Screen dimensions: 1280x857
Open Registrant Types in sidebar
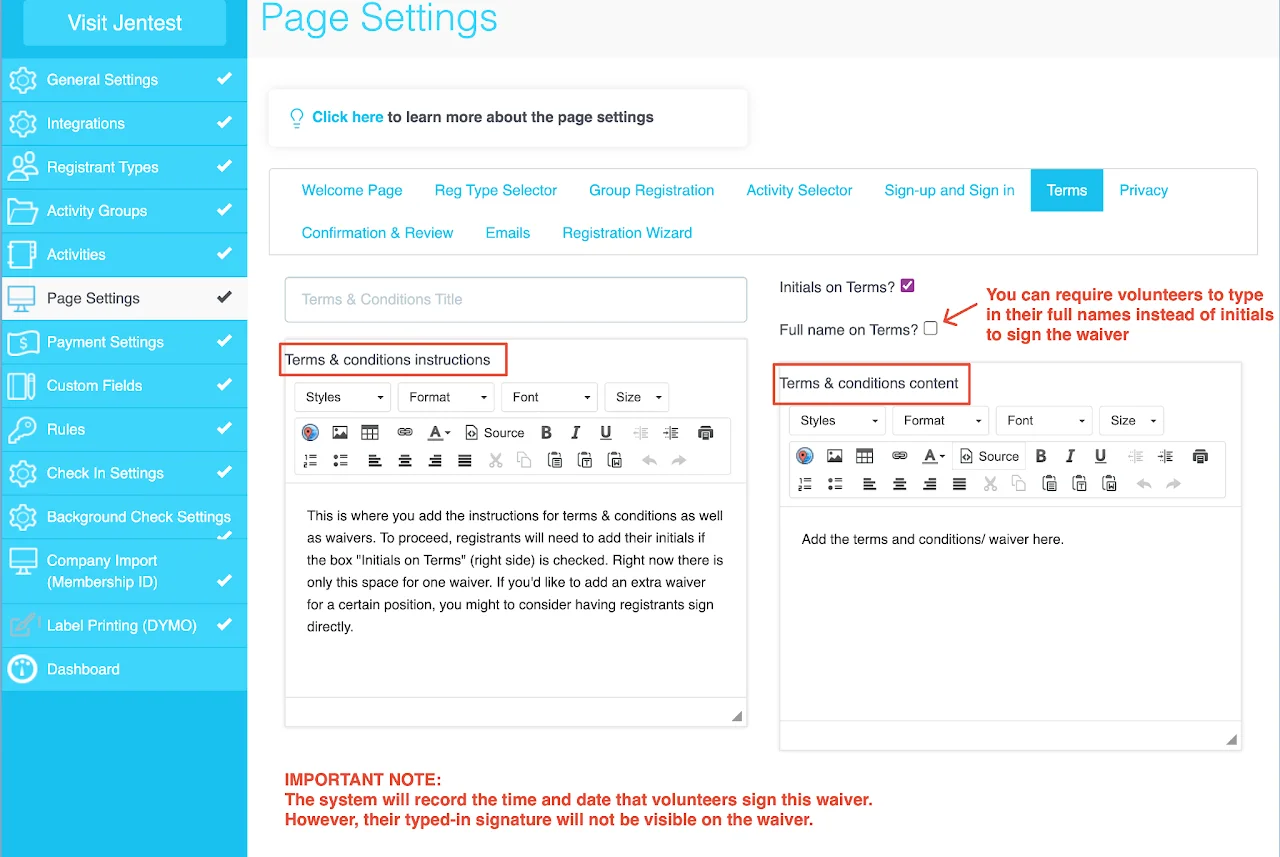coord(124,167)
